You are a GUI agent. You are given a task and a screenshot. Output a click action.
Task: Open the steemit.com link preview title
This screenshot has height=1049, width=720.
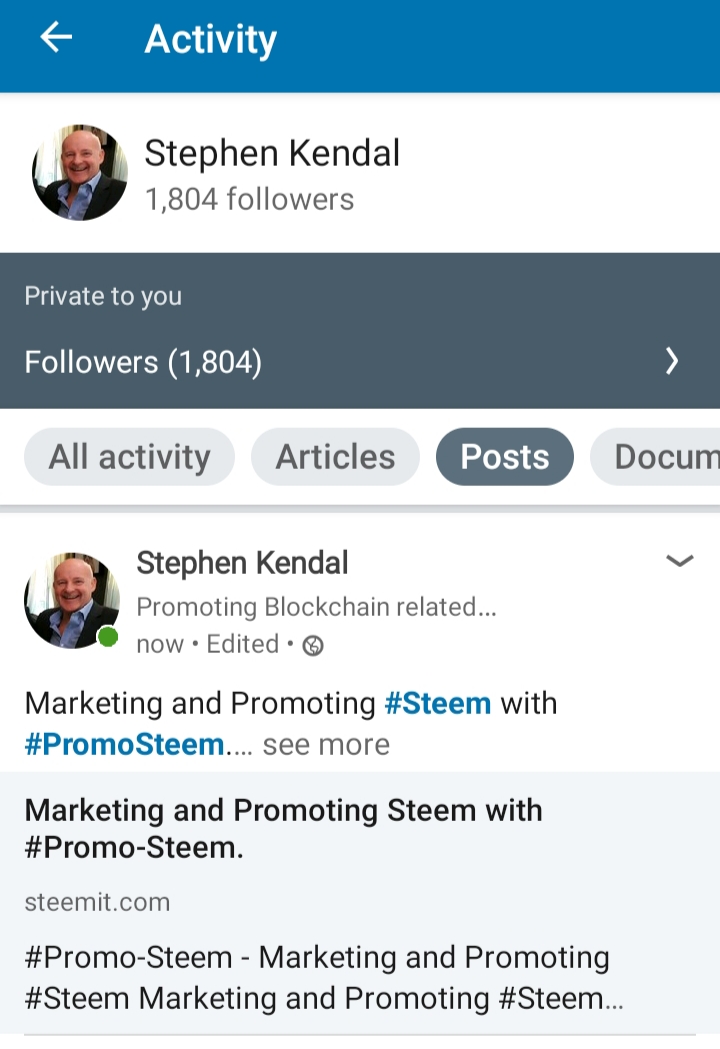click(x=283, y=829)
